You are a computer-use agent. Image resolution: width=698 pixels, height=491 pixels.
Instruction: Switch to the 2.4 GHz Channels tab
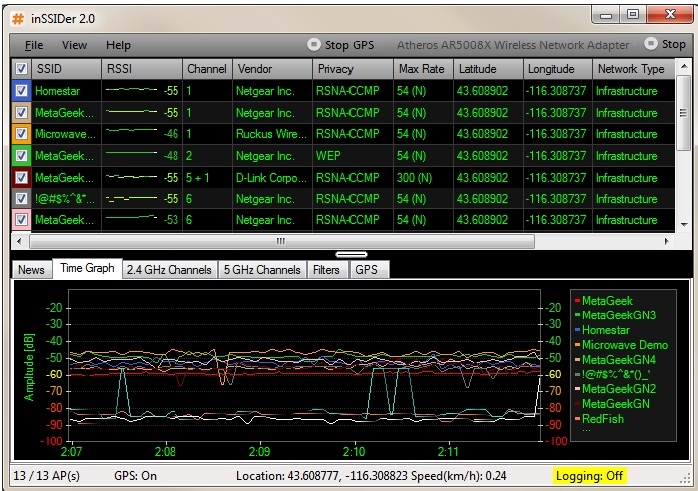[169, 269]
